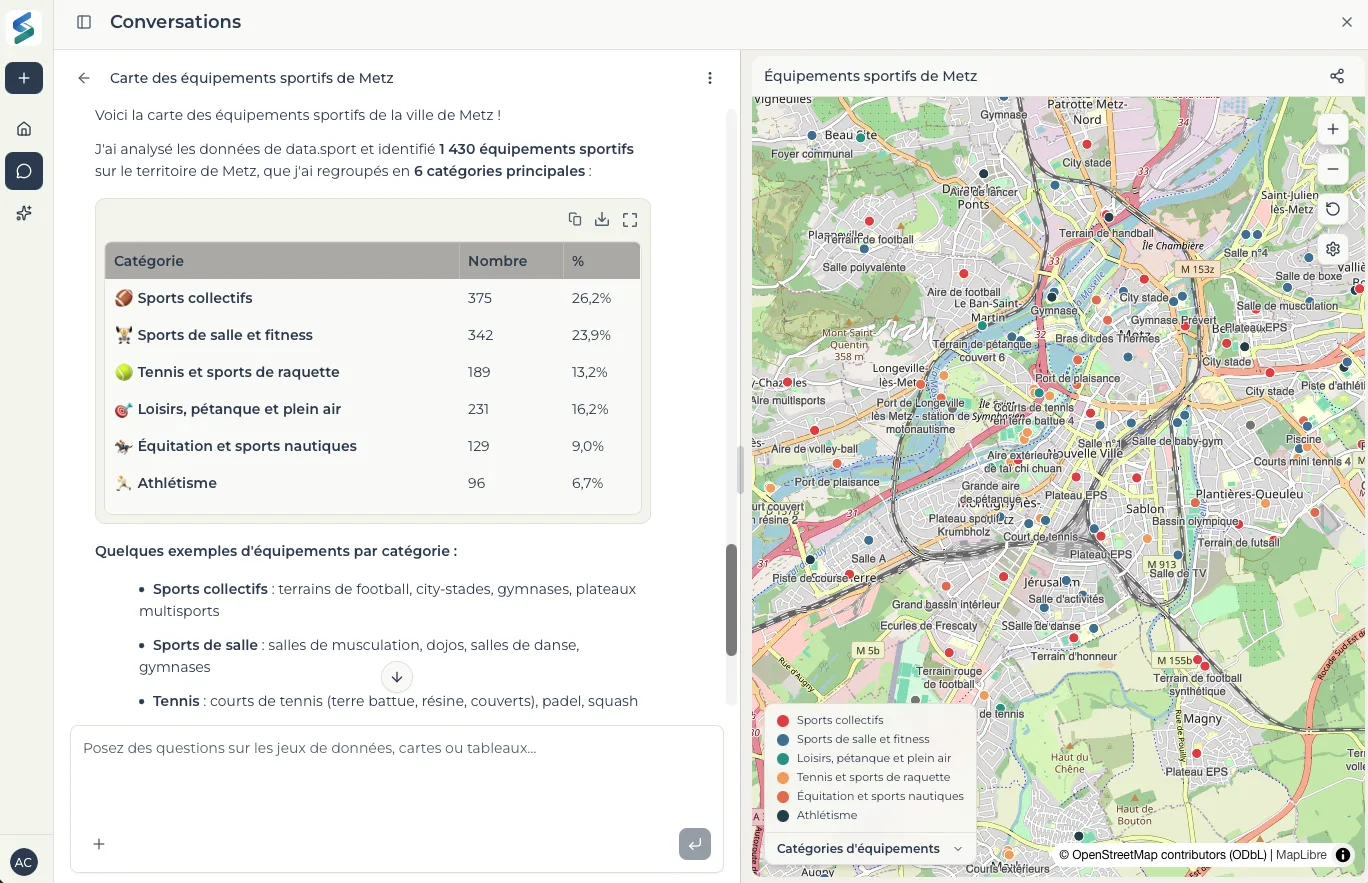The width and height of the screenshot is (1368, 883).
Task: Zoom in on the map
Action: coord(1333,129)
